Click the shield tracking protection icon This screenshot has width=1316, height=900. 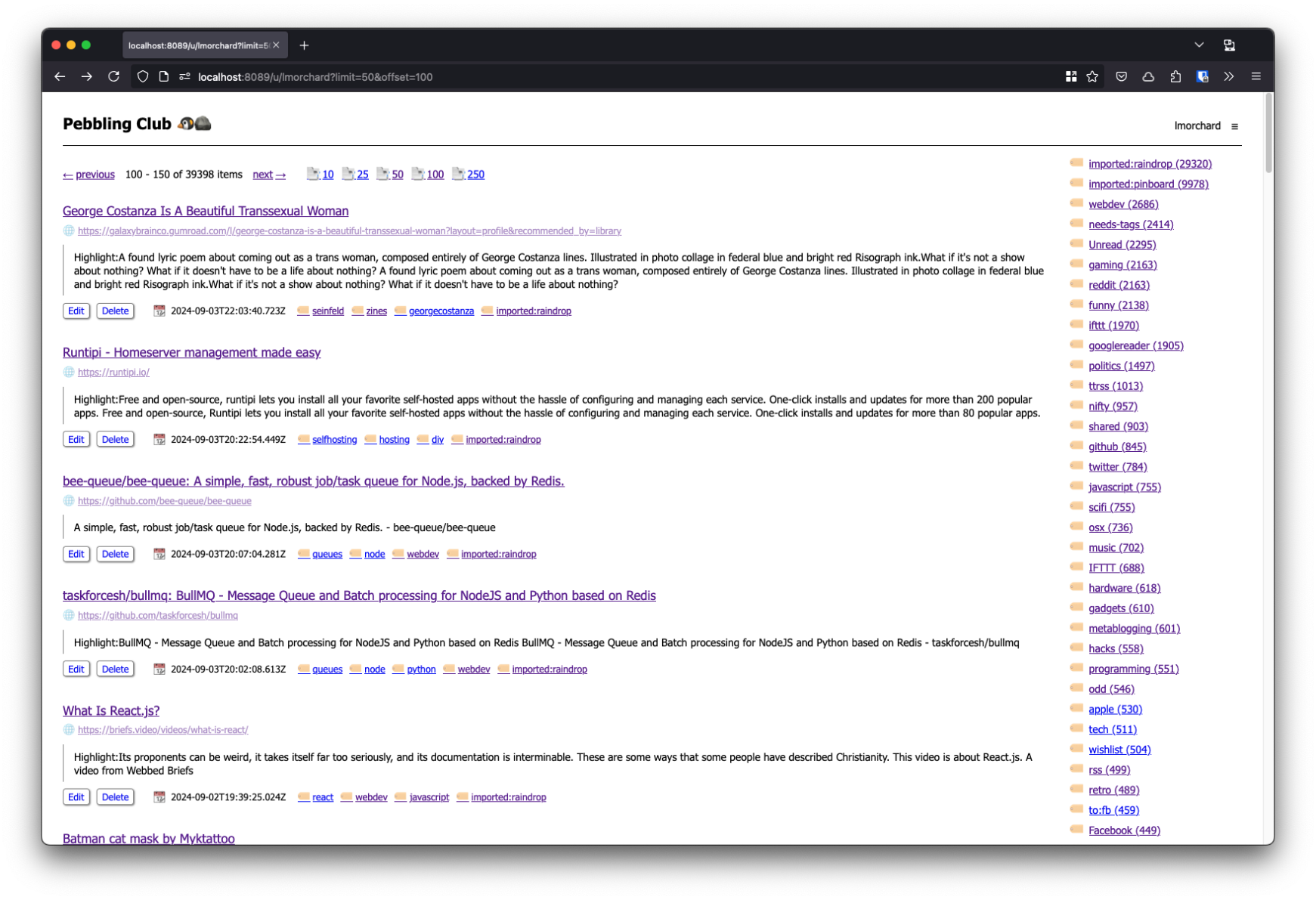(x=143, y=76)
